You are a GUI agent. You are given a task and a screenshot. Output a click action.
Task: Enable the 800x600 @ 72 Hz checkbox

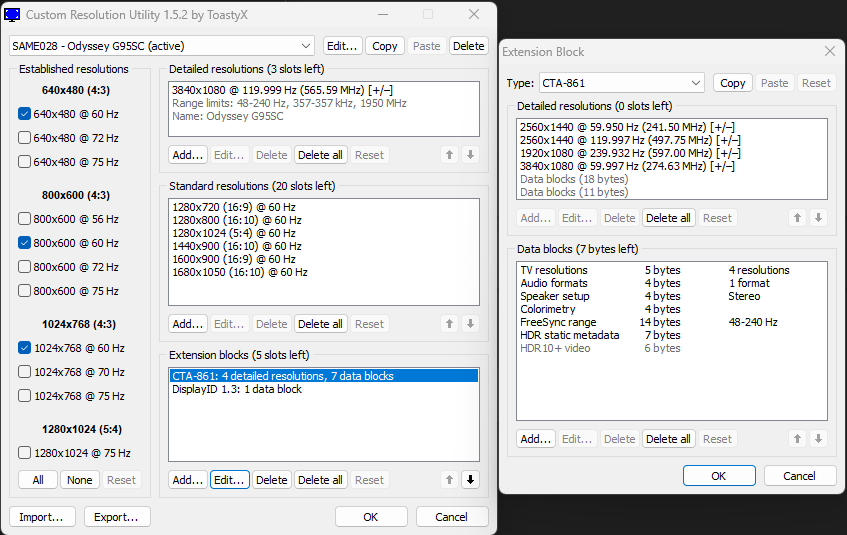[25, 267]
